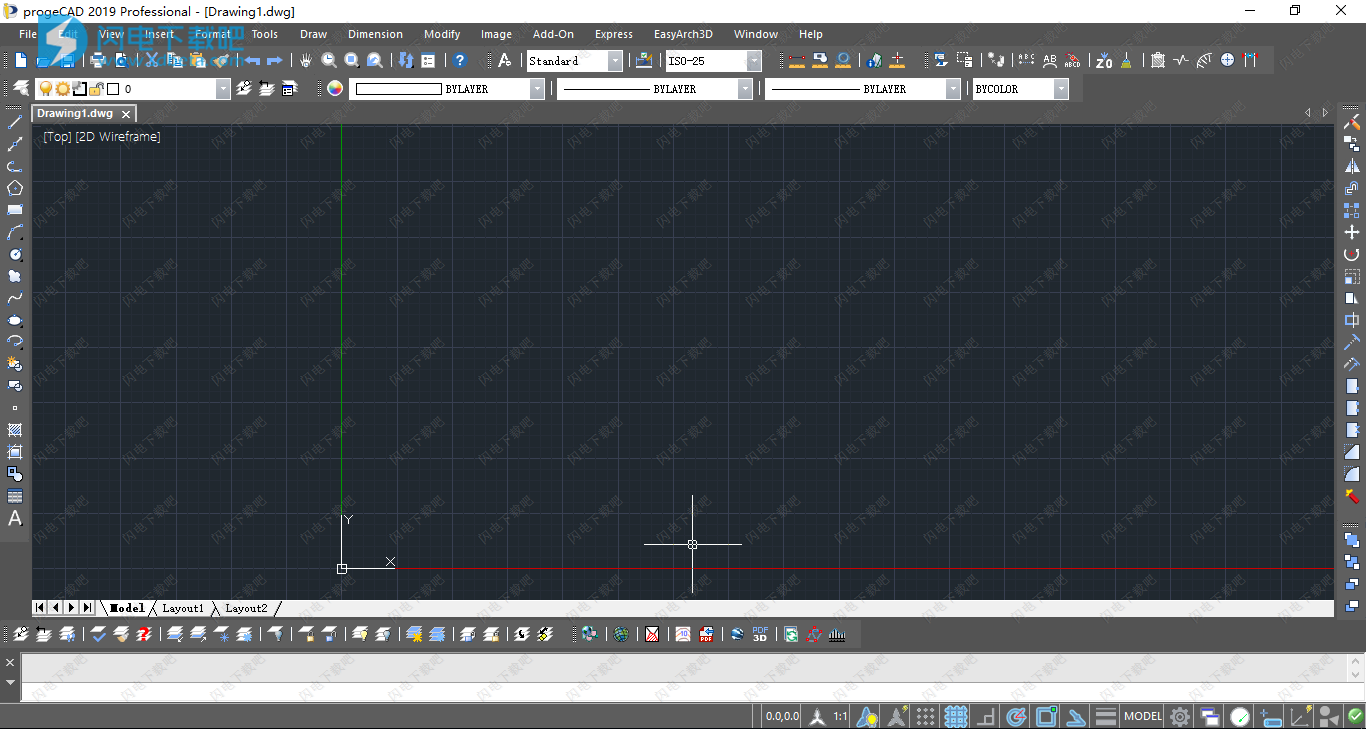The image size is (1366, 729).
Task: Expand the lineweight BYLAYER dropdown
Action: pyautogui.click(x=953, y=89)
